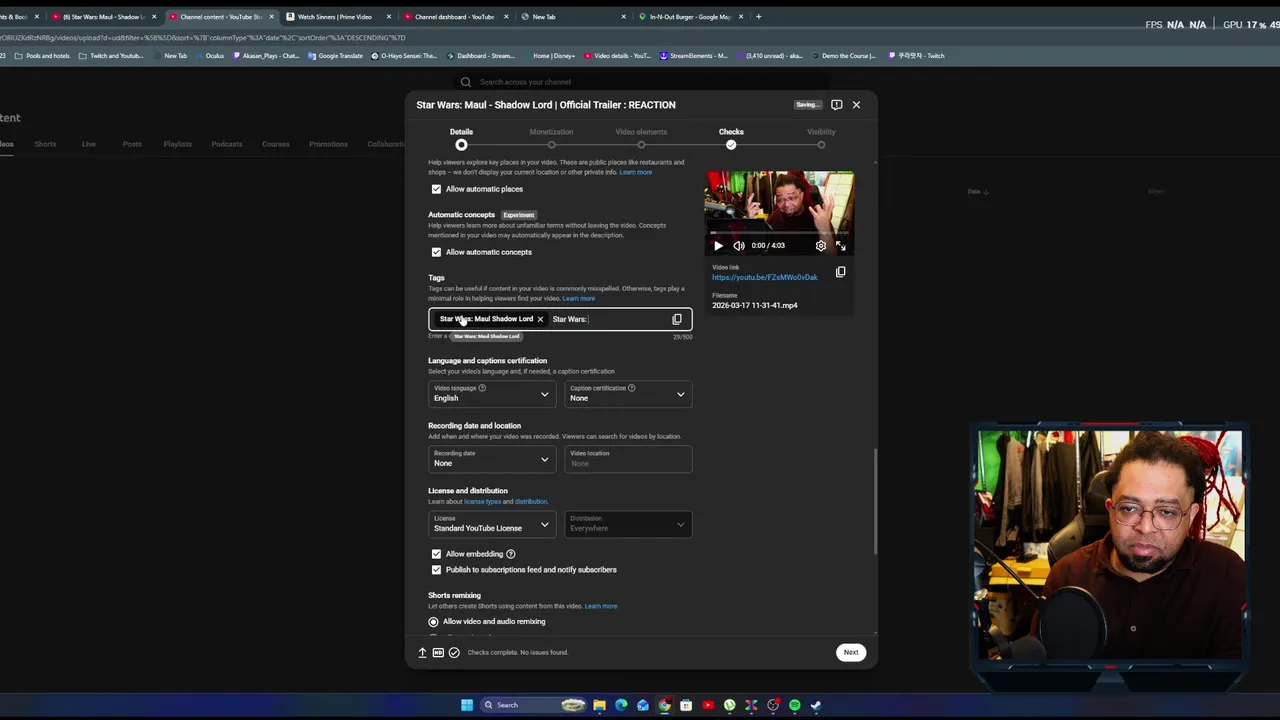This screenshot has width=1280, height=720.
Task: Go to the Video elements step
Action: 641,138
